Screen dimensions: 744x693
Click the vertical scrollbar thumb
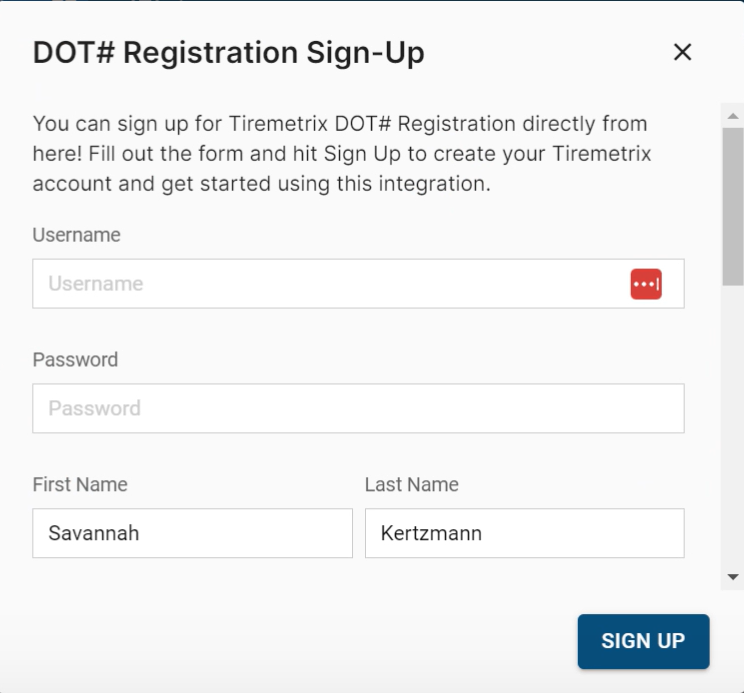coord(733,206)
